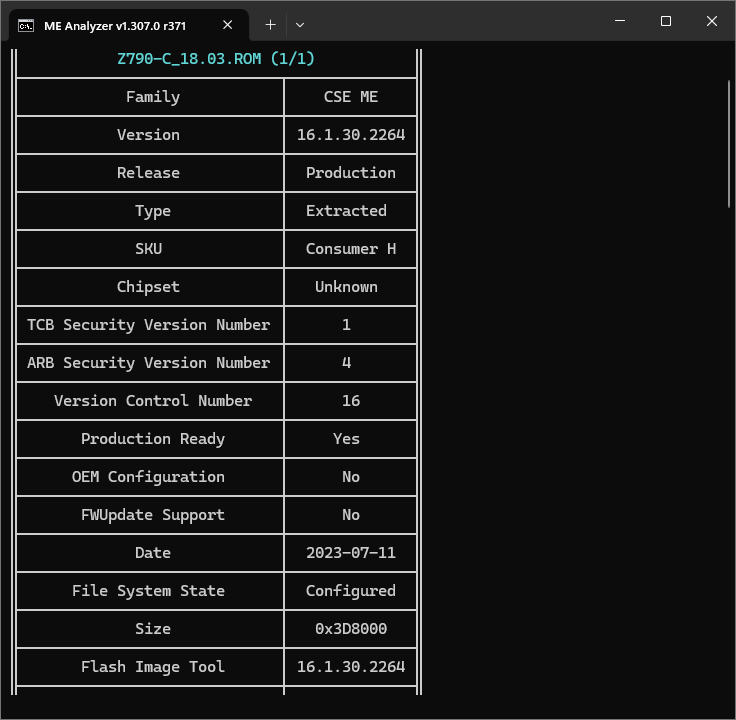The image size is (736, 720).
Task: Click the Version Control value 16
Action: 351,401
